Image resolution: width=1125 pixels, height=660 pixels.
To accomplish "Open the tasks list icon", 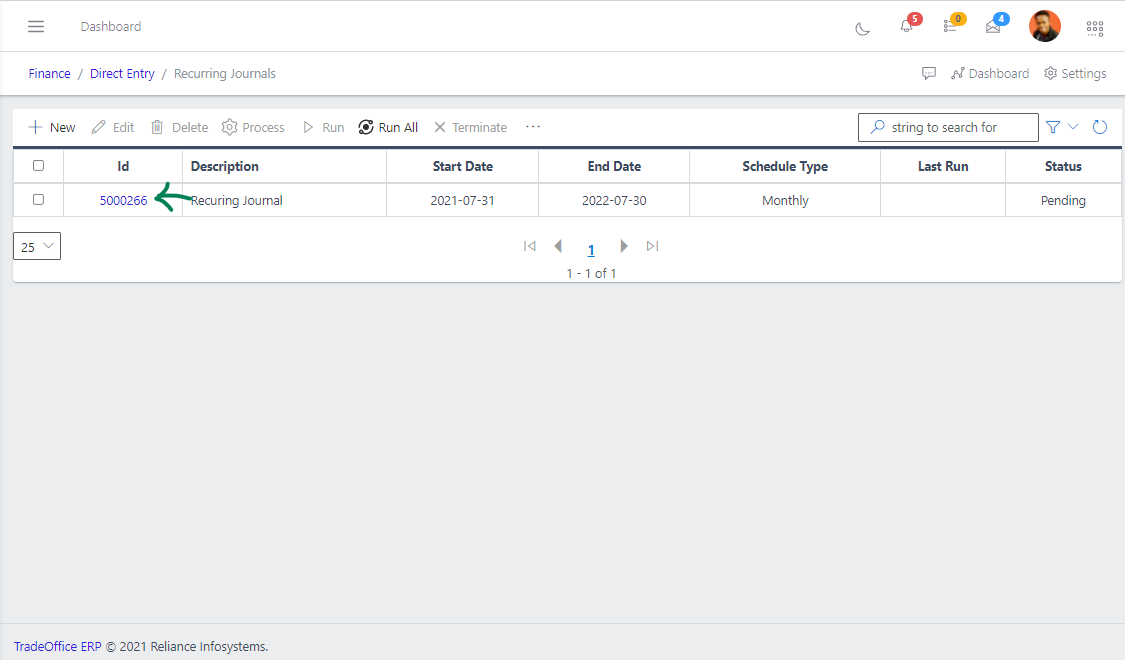I will tap(950, 27).
